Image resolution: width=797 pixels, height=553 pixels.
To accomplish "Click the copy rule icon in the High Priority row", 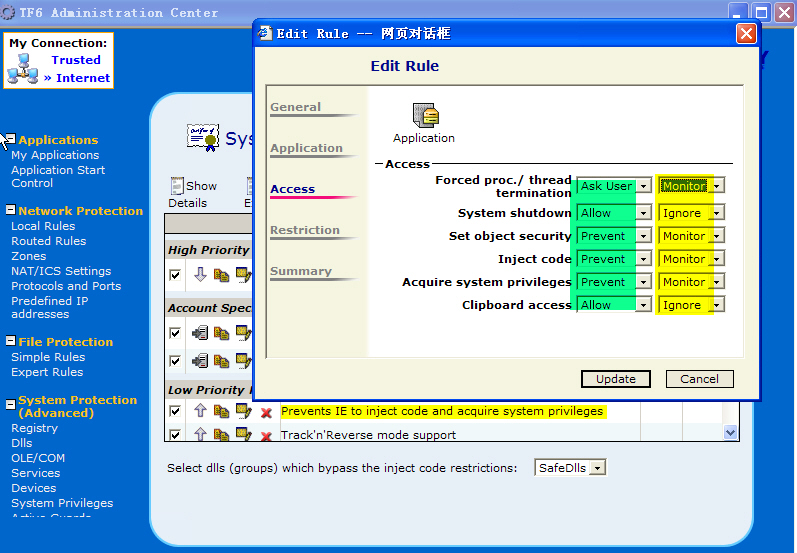I will (221, 275).
